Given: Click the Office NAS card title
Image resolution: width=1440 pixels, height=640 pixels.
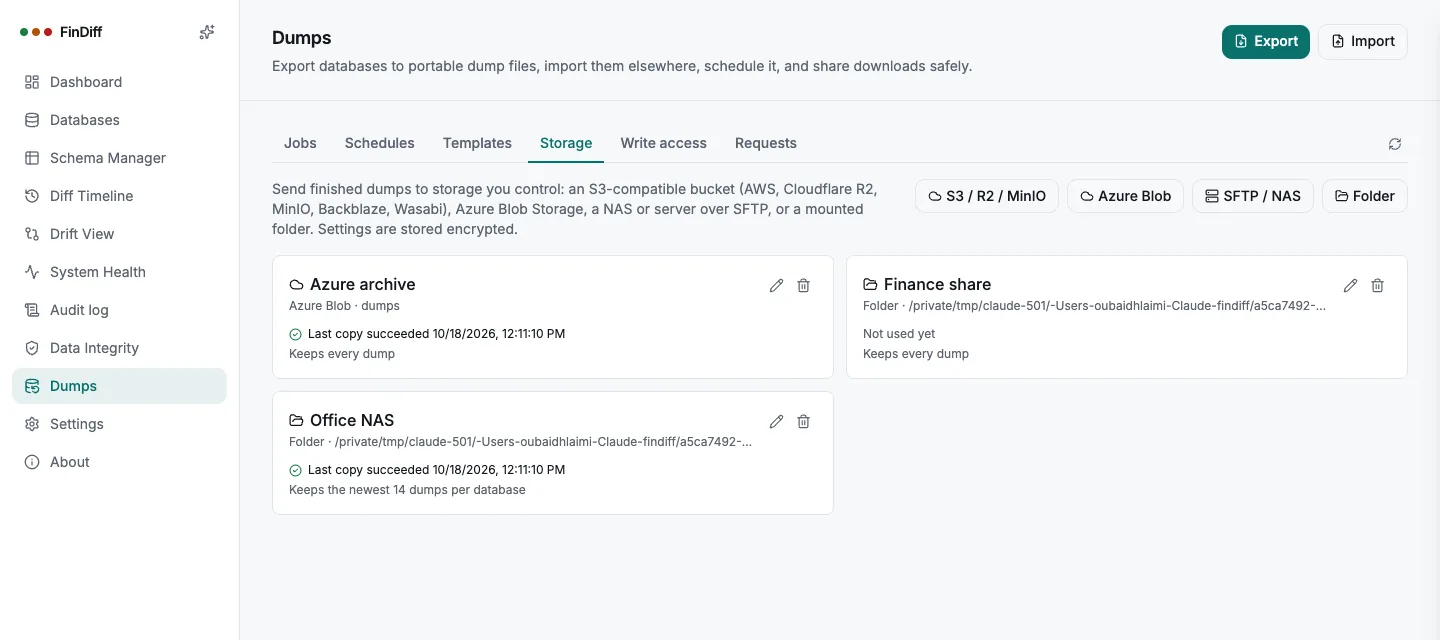Looking at the screenshot, I should point(352,420).
